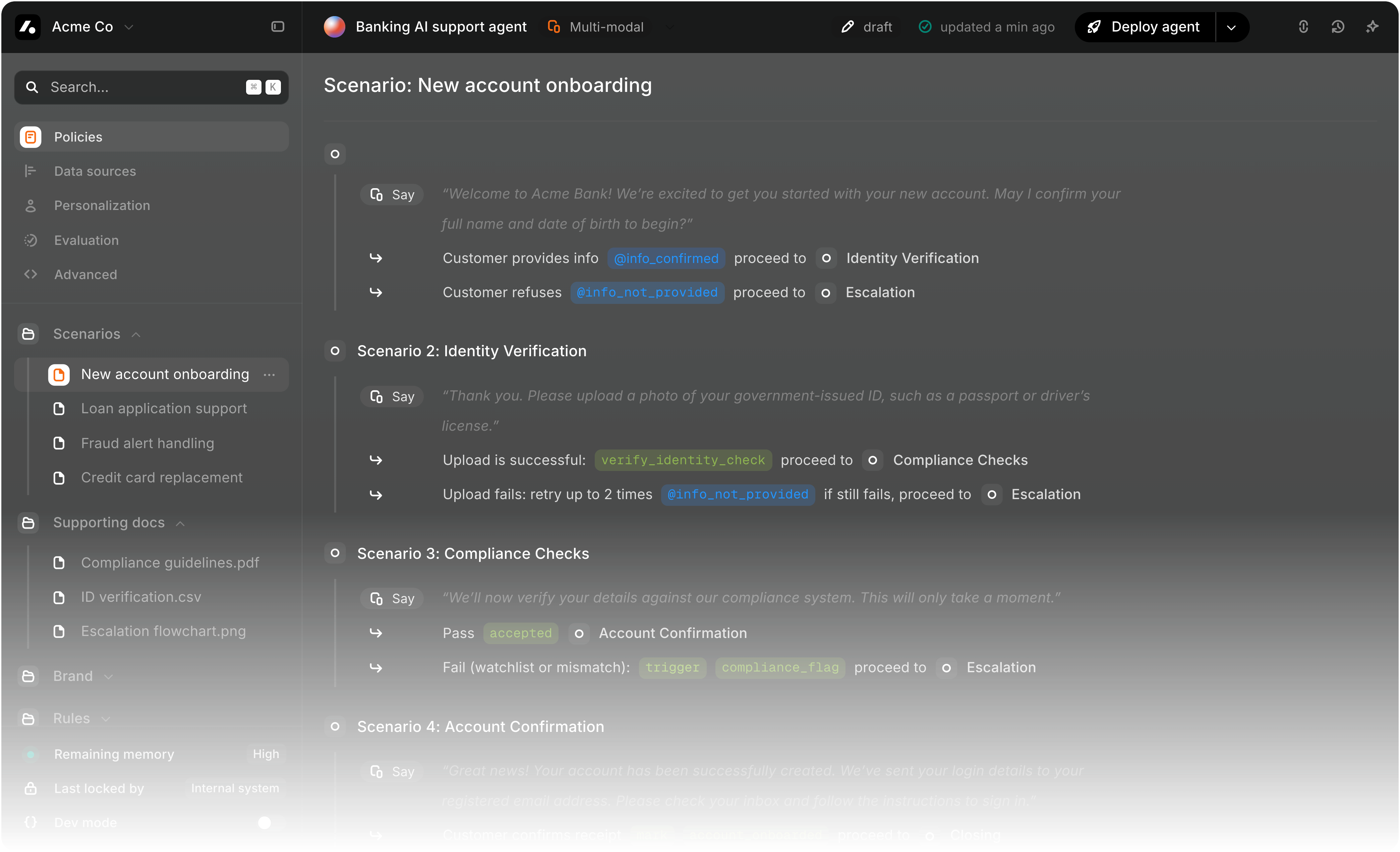Click the Evaluation check icon
This screenshot has width=1400, height=852.
pyautogui.click(x=31, y=241)
